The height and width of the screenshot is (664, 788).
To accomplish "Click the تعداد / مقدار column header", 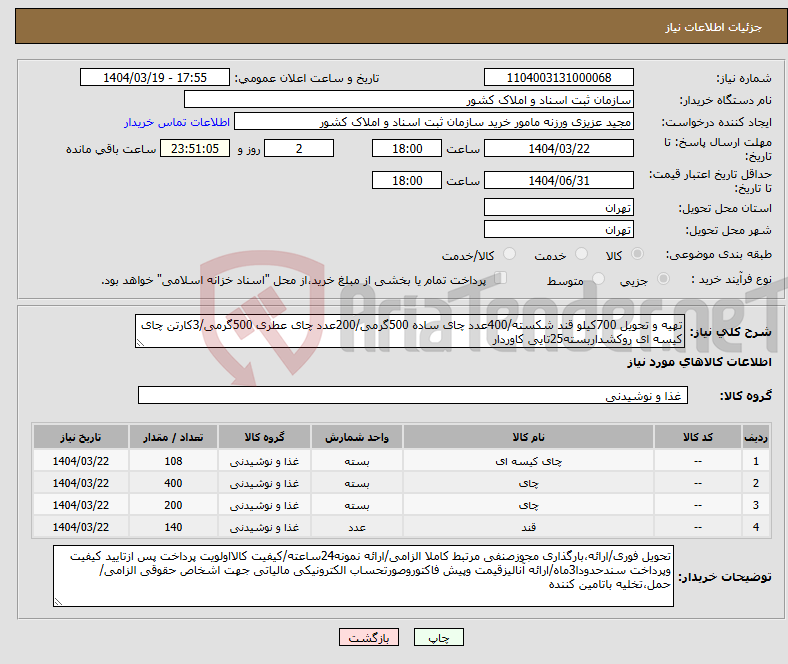I will coord(173,437).
